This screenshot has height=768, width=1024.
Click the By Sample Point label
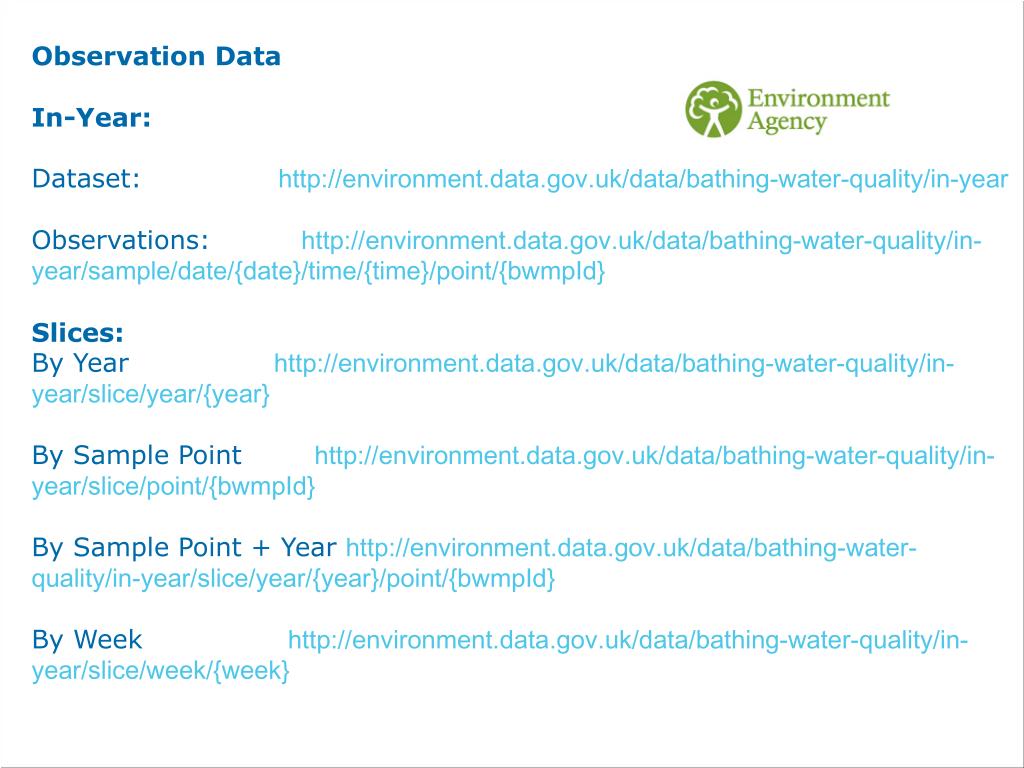136,455
